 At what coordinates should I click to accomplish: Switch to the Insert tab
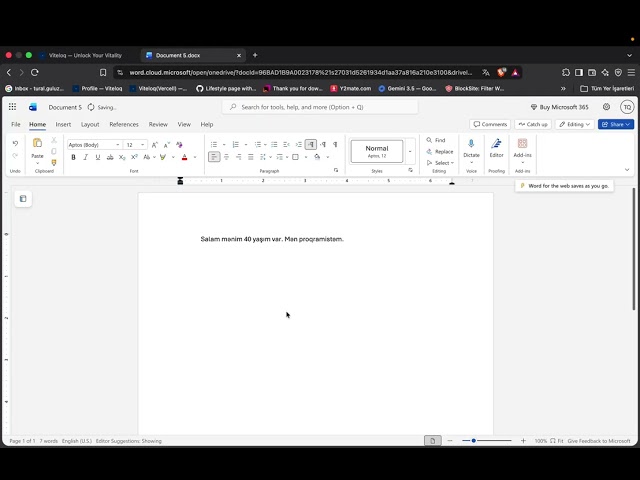63,124
